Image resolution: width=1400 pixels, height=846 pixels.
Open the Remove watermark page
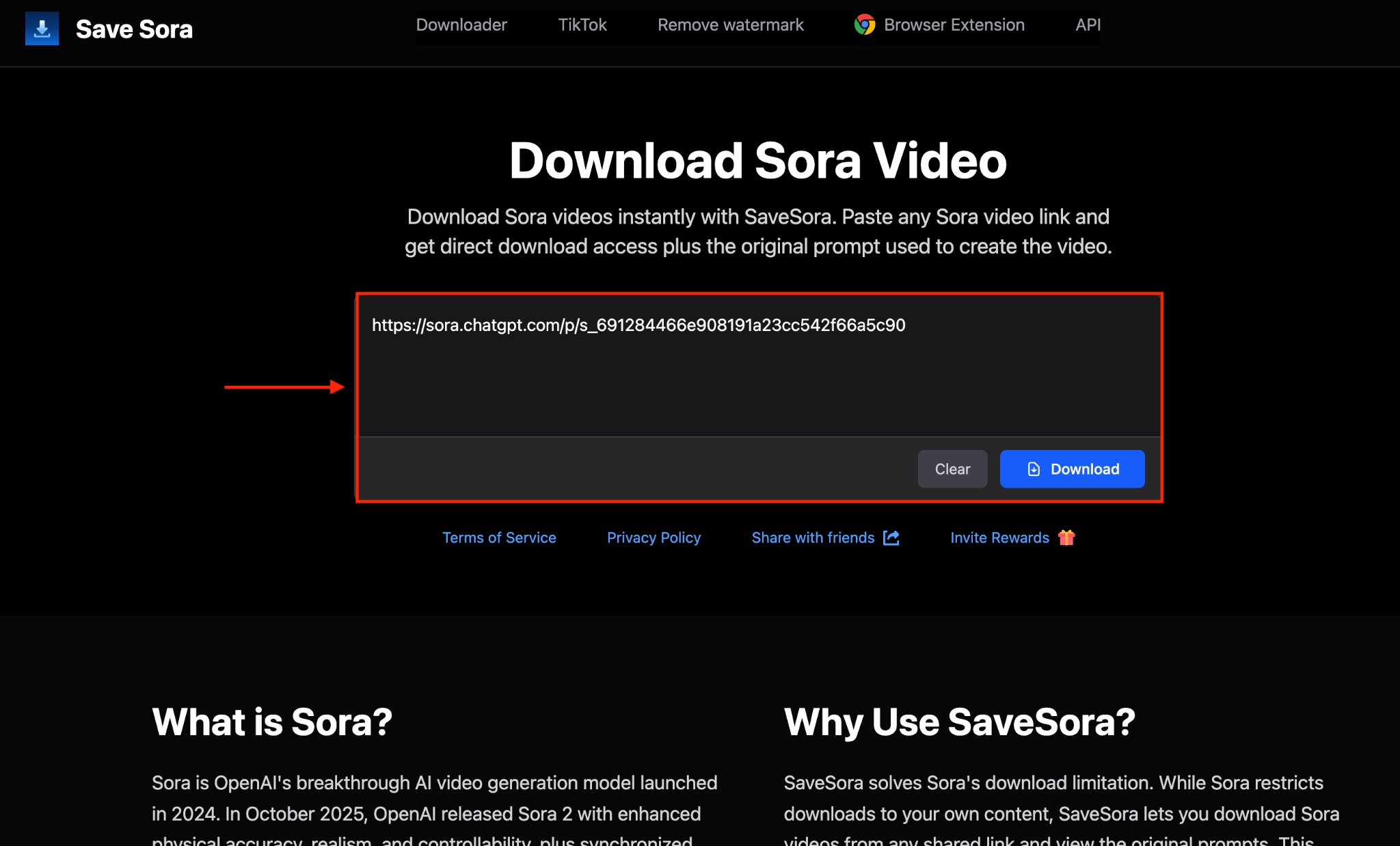[x=730, y=25]
